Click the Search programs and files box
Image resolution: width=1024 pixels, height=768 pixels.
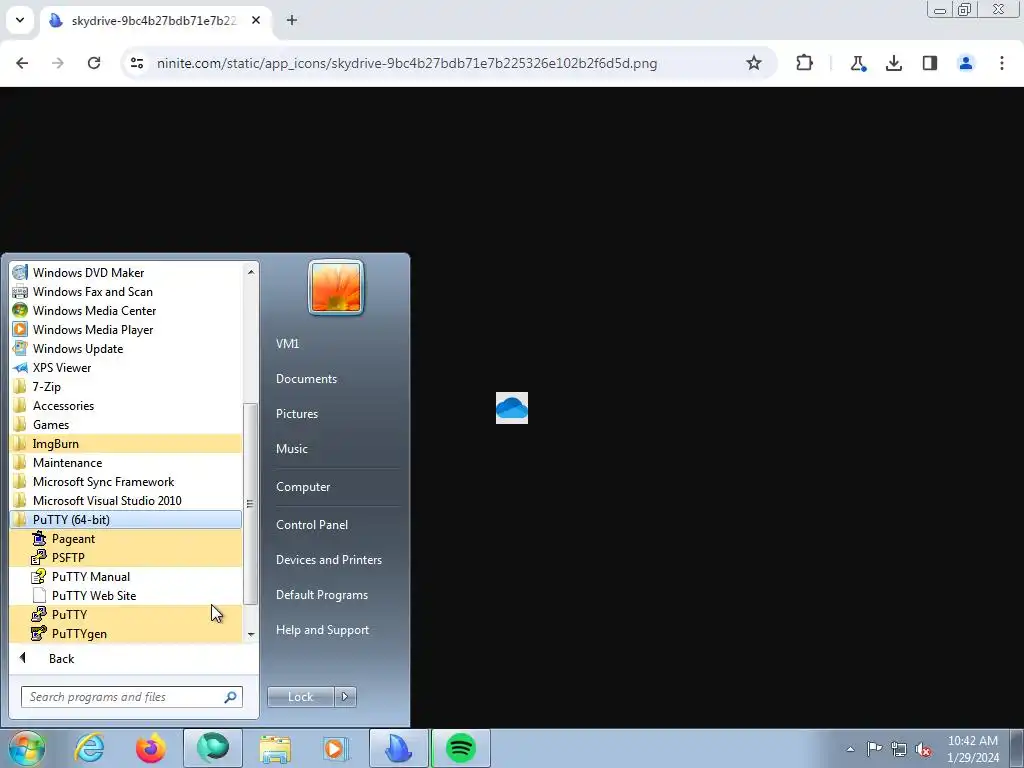131,697
